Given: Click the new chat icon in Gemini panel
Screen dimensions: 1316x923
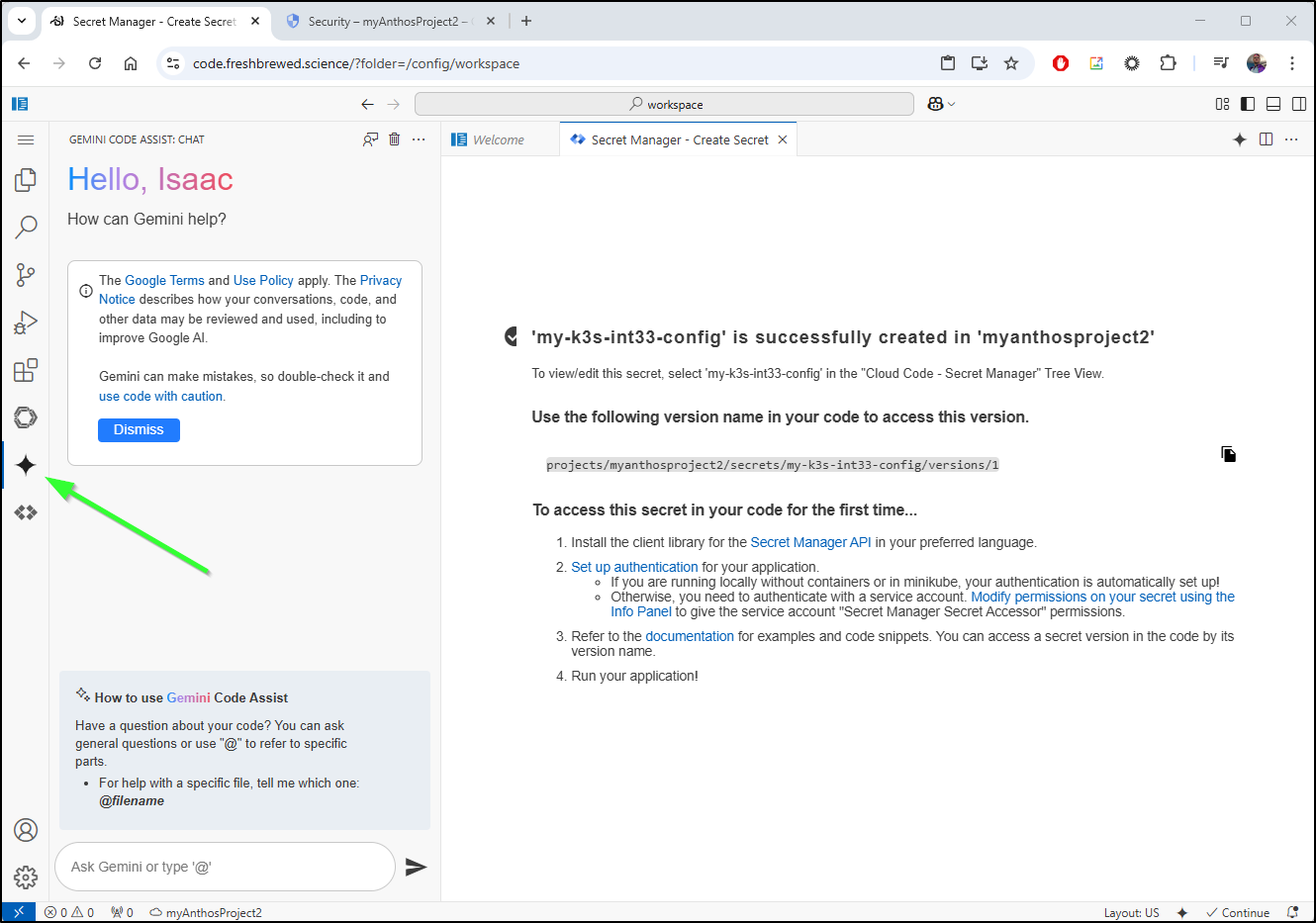Looking at the screenshot, I should tap(370, 139).
